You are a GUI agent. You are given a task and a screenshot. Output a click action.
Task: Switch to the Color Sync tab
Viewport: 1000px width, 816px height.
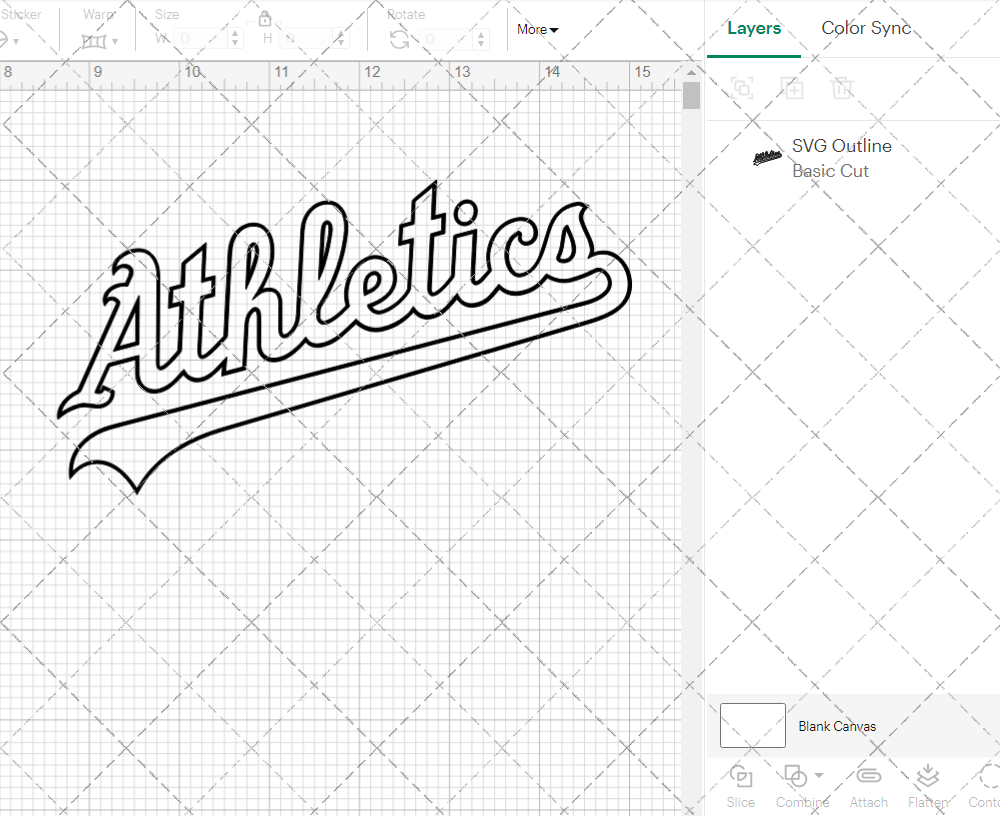pos(866,28)
